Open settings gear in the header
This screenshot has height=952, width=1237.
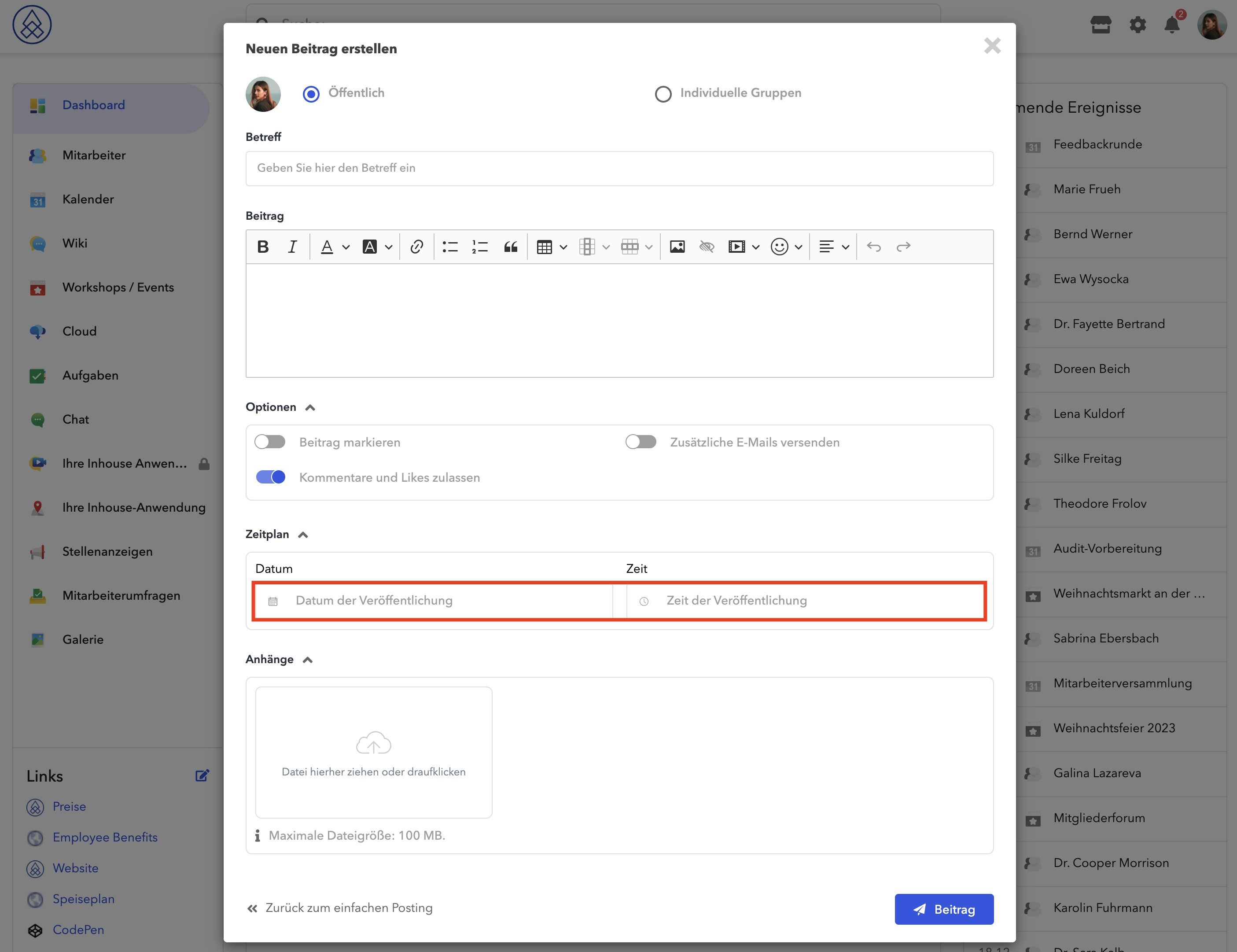pos(1138,25)
